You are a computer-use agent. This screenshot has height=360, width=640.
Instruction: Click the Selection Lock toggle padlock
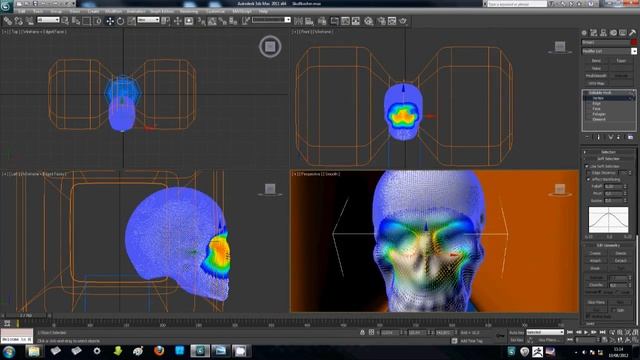[362, 333]
